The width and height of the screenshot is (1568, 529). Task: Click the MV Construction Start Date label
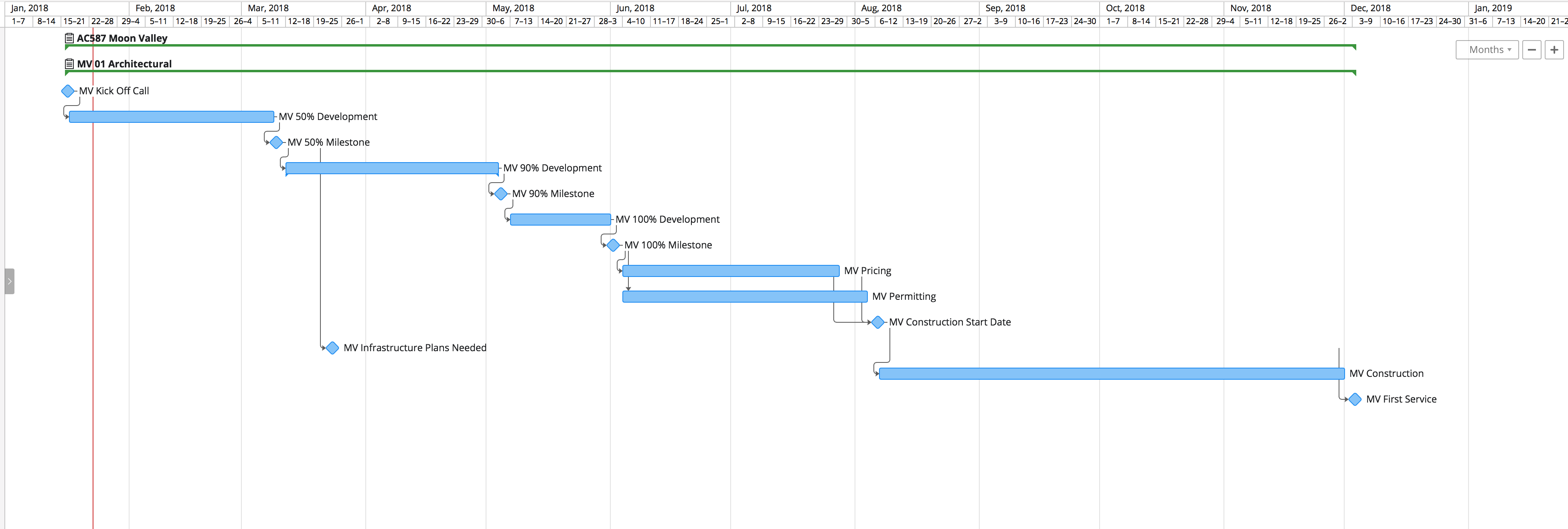(950, 322)
